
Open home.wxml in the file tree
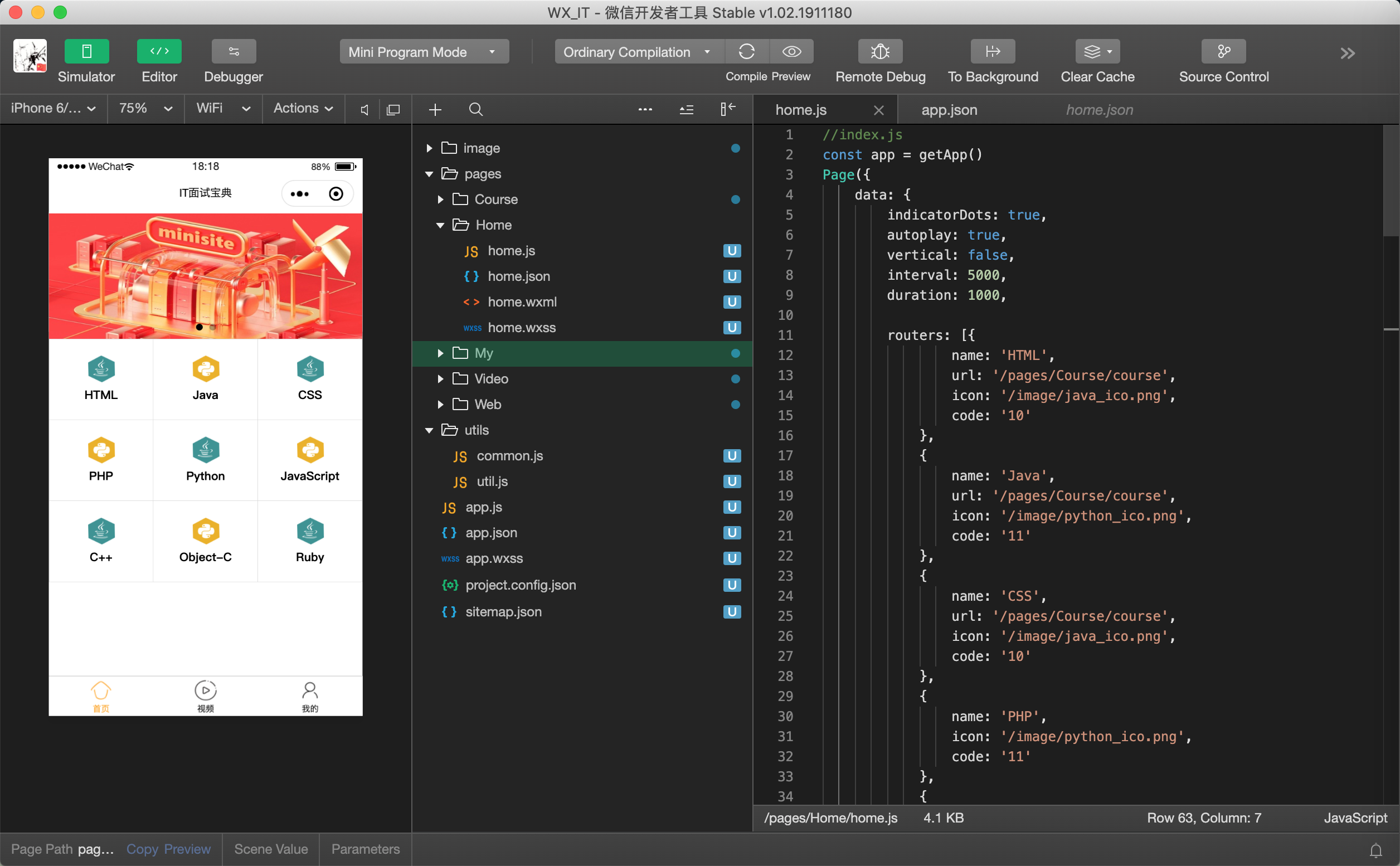pyautogui.click(x=521, y=302)
